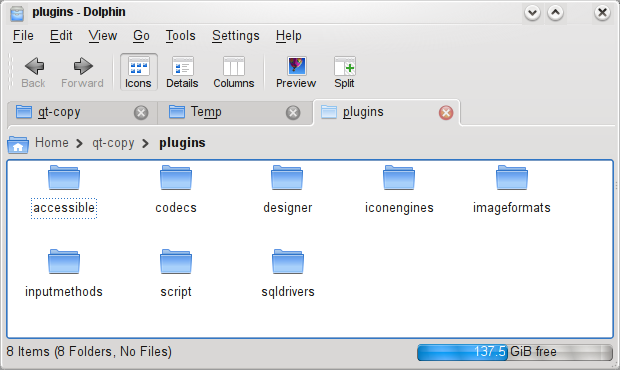The height and width of the screenshot is (370, 620).
Task: Split the view with Split button
Action: tap(344, 72)
